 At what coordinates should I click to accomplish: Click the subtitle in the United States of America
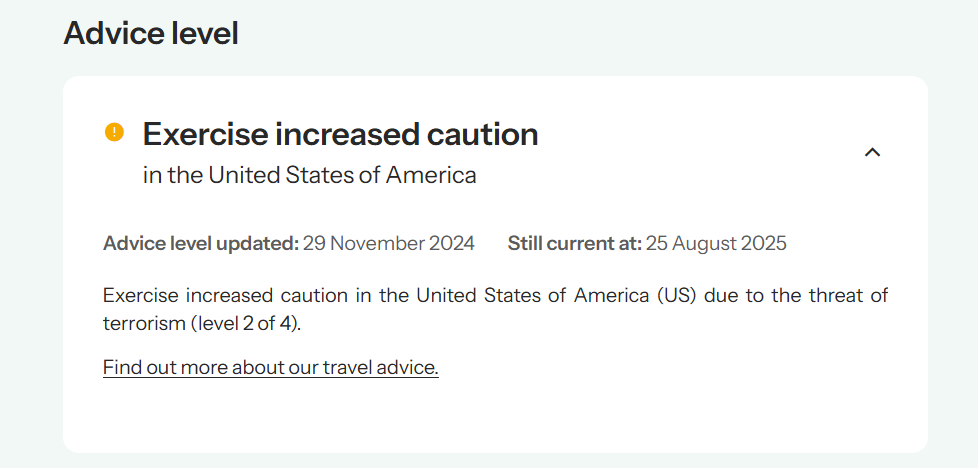click(309, 175)
